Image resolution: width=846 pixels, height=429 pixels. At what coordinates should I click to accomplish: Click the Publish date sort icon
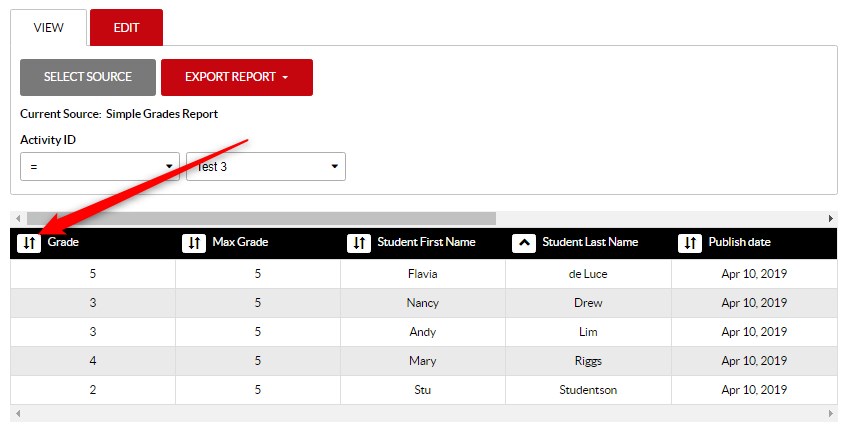(x=690, y=243)
